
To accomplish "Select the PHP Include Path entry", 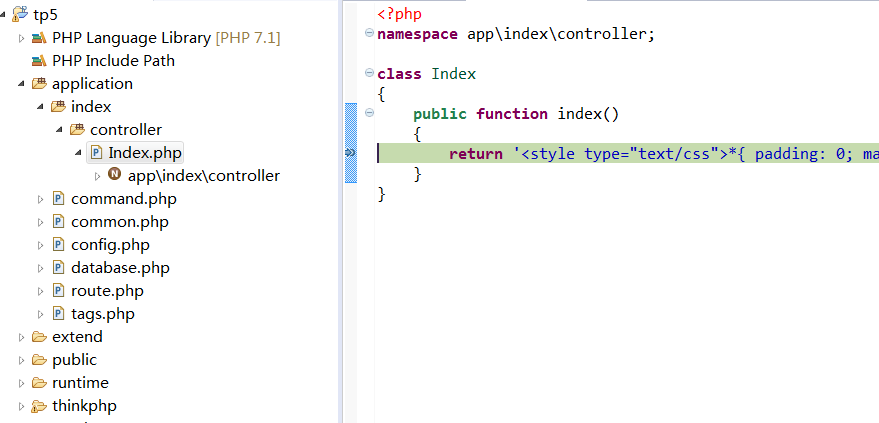I will click(x=114, y=61).
